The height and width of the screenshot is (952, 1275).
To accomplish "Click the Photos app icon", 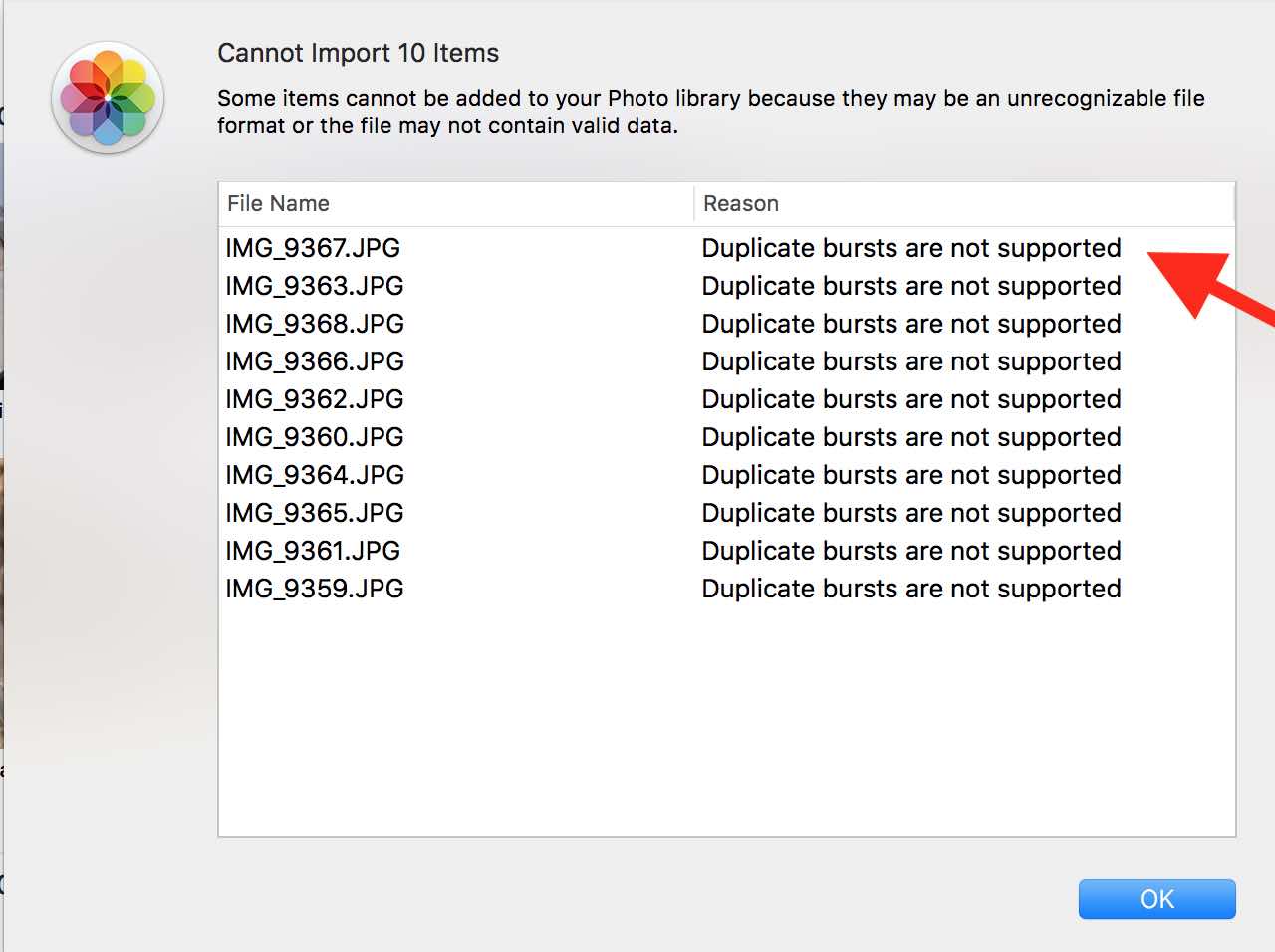I will 108,97.
